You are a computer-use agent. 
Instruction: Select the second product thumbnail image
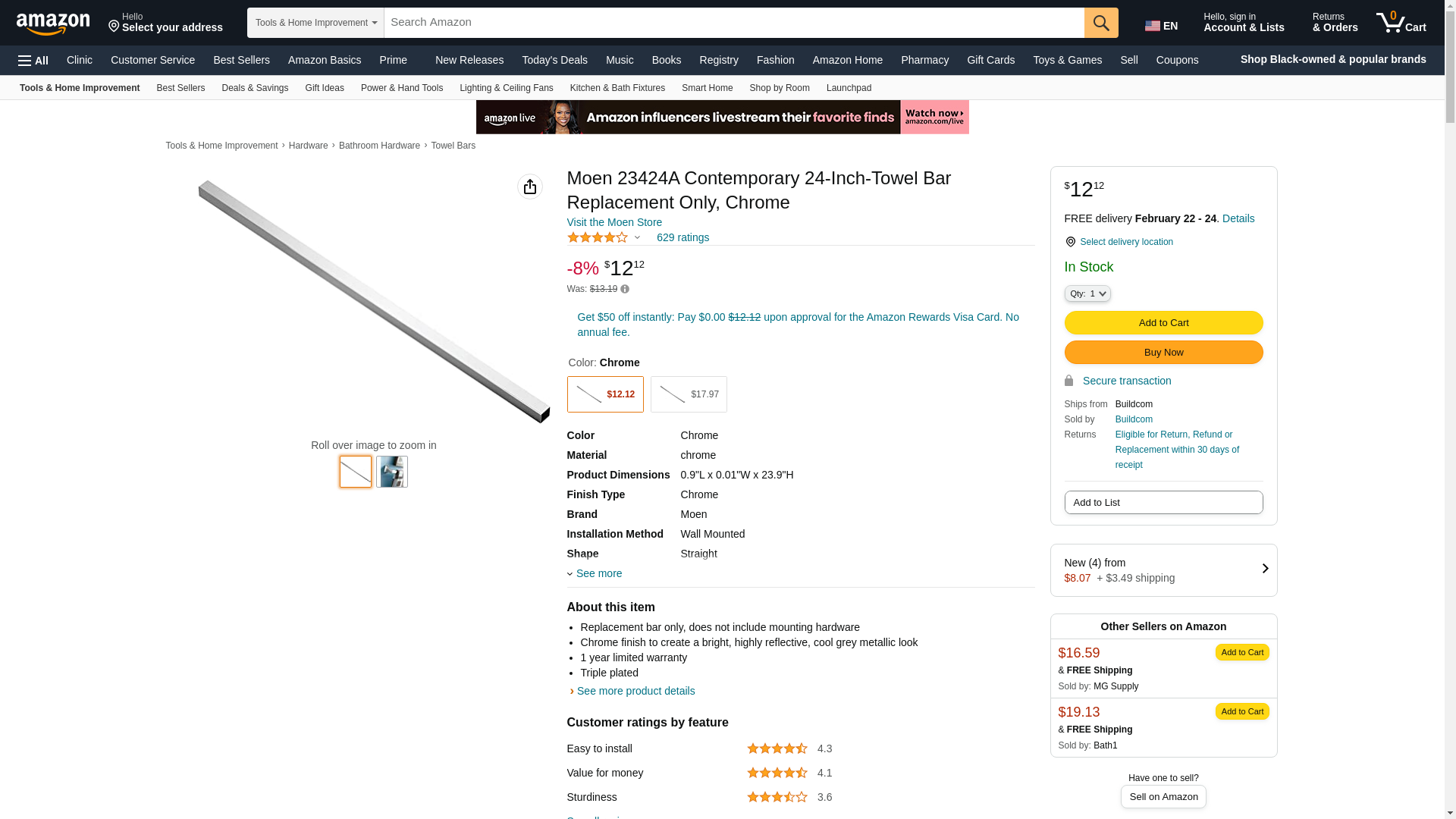[392, 472]
